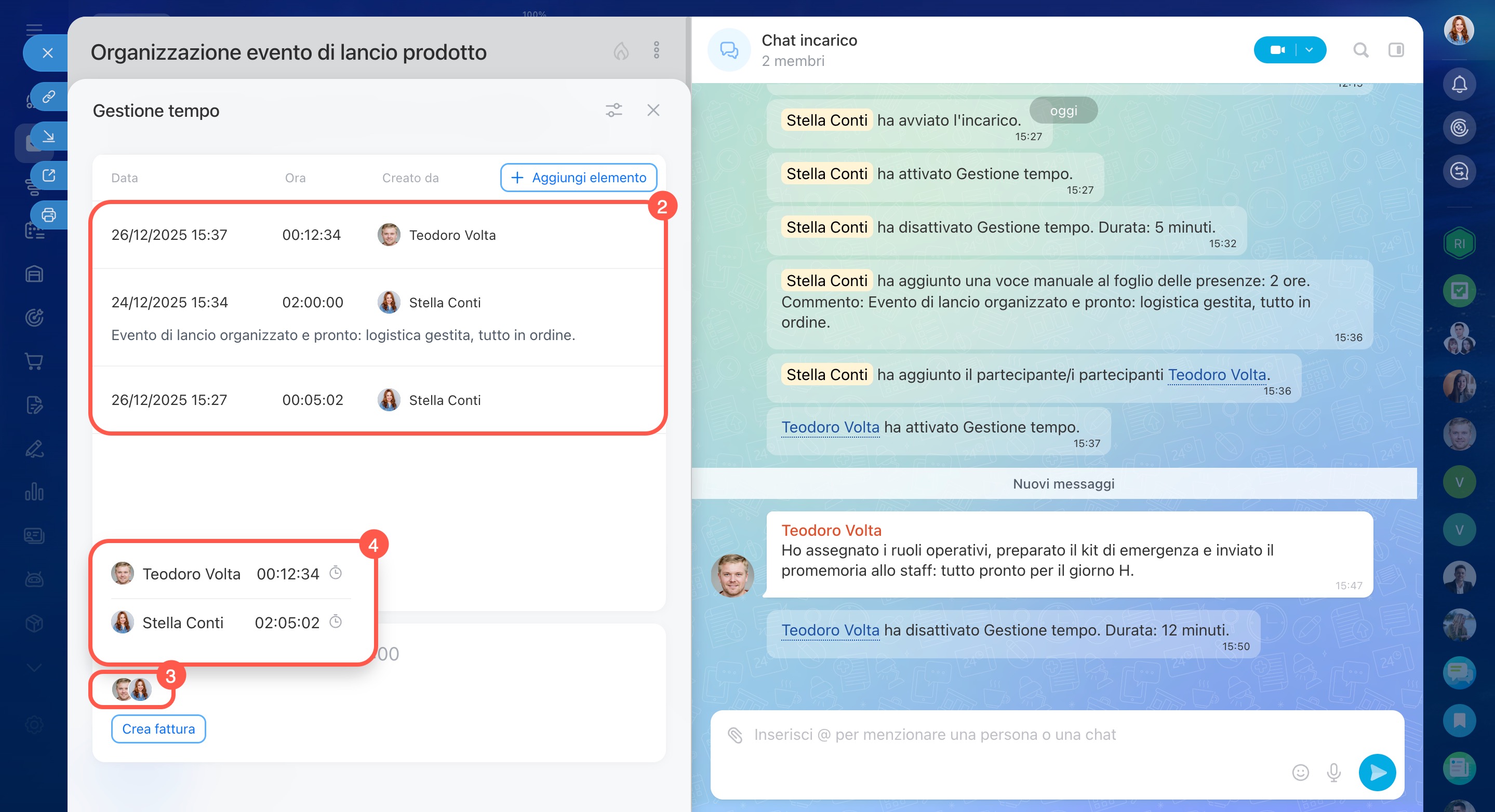The height and width of the screenshot is (812, 1495).
Task: Open the emoji picker
Action: [x=1300, y=773]
